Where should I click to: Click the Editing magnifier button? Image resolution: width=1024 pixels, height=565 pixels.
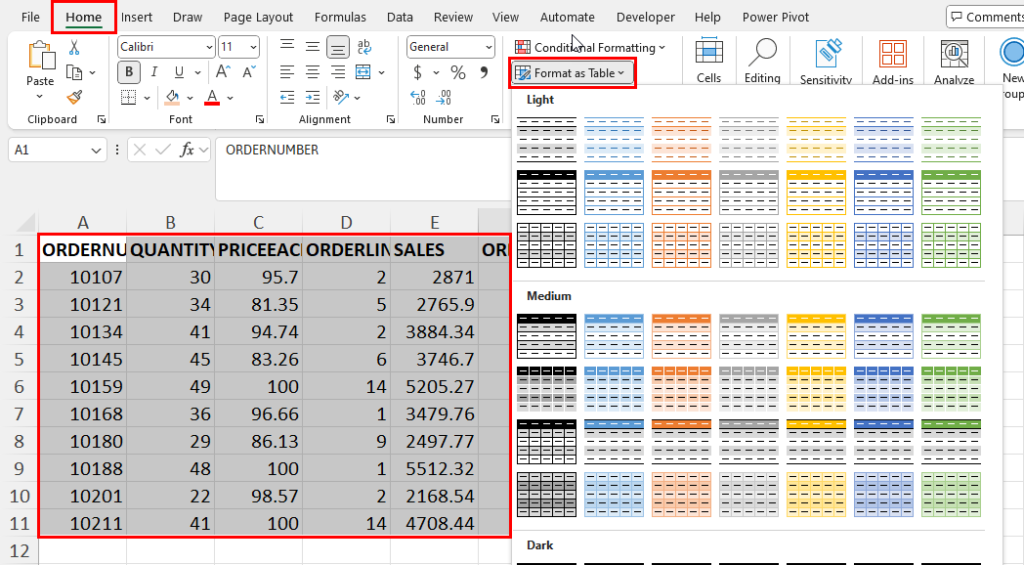coord(762,60)
